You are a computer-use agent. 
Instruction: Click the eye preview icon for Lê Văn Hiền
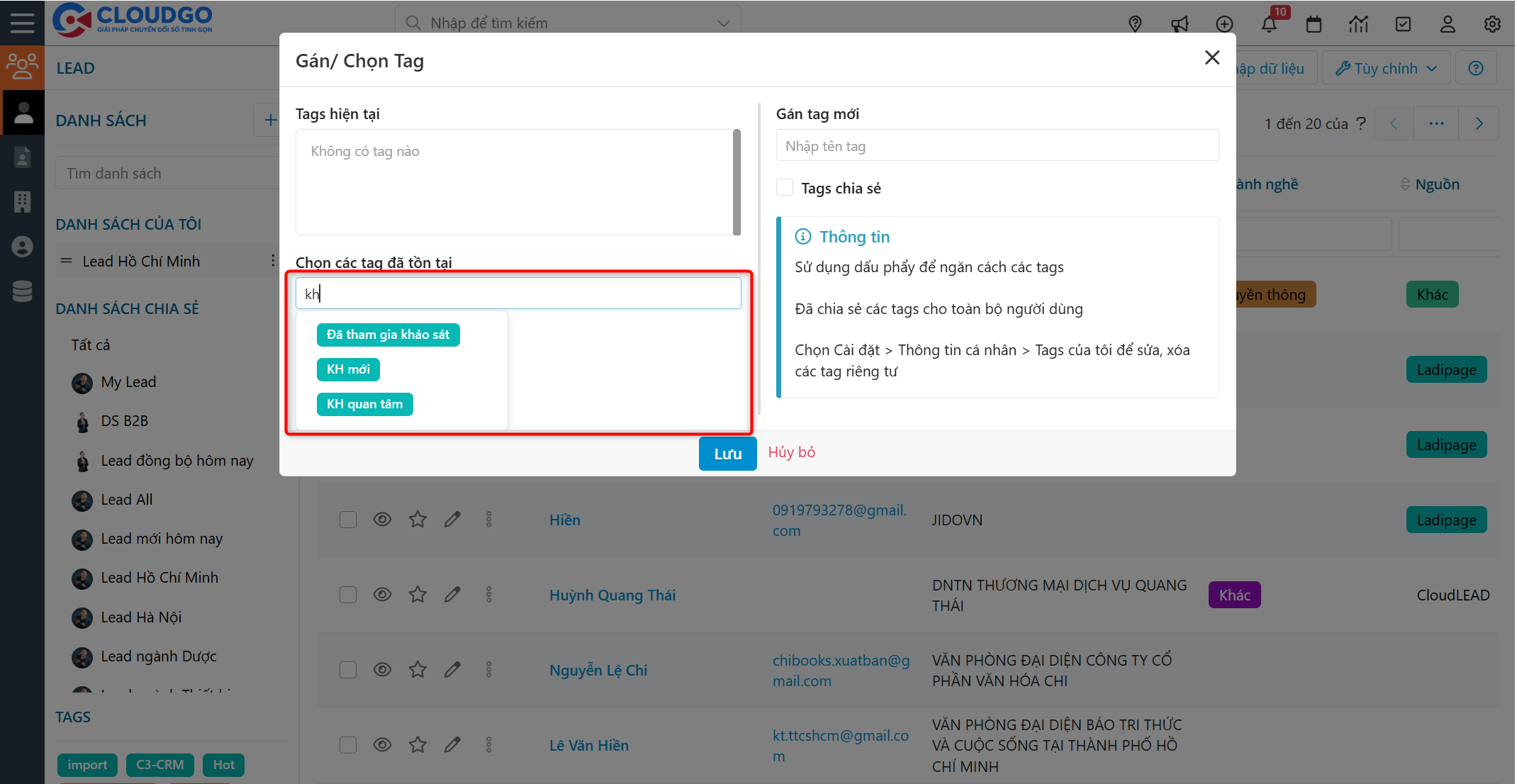coord(382,745)
